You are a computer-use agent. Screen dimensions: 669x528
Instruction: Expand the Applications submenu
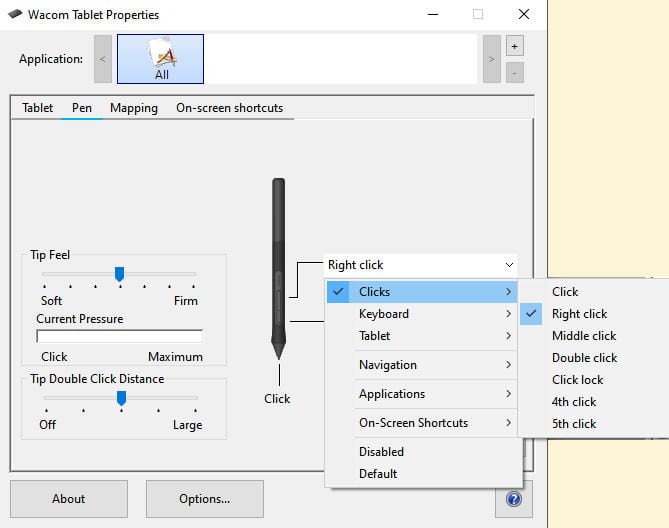pyautogui.click(x=422, y=394)
